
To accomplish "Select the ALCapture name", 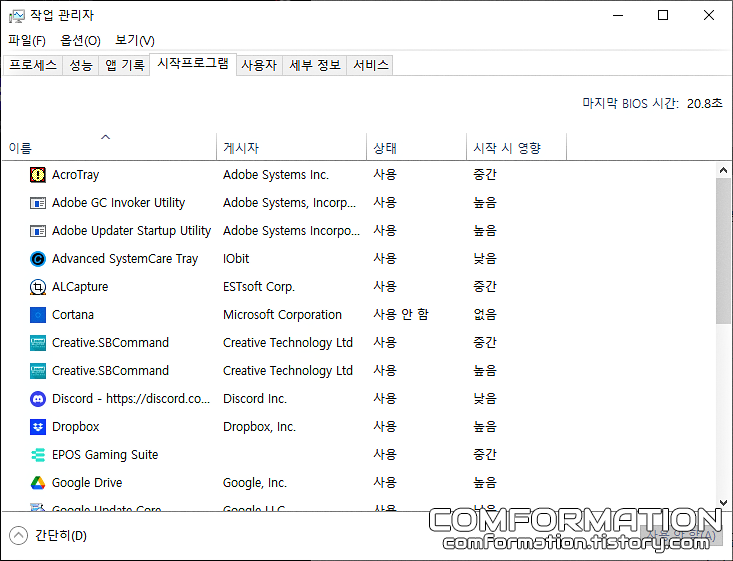I will pos(80,287).
